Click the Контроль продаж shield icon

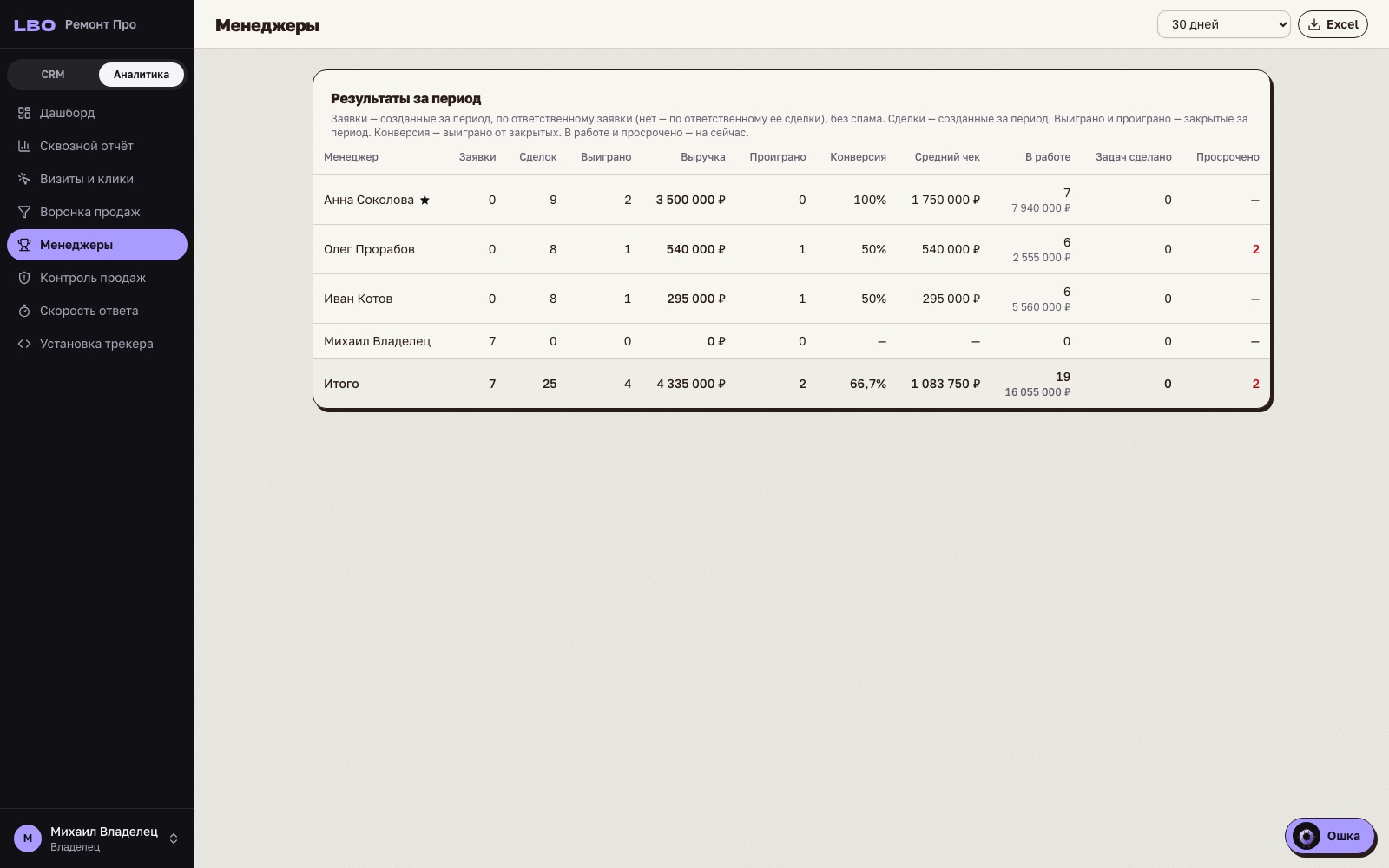tap(24, 278)
